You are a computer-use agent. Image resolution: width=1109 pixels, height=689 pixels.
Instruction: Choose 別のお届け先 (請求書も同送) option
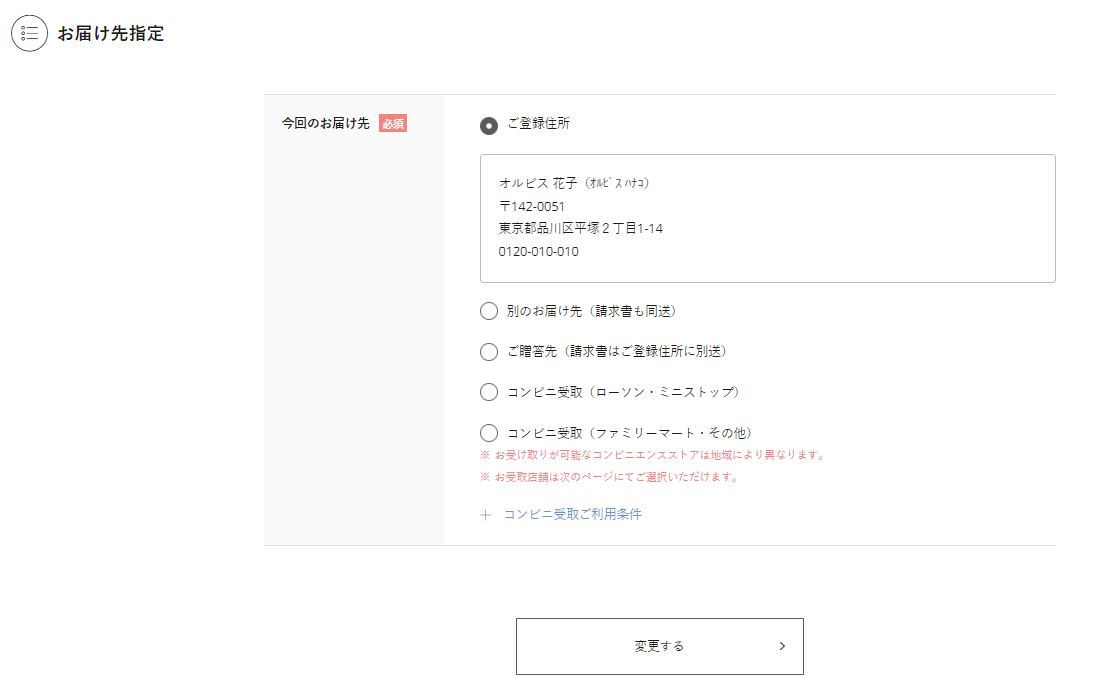click(489, 311)
